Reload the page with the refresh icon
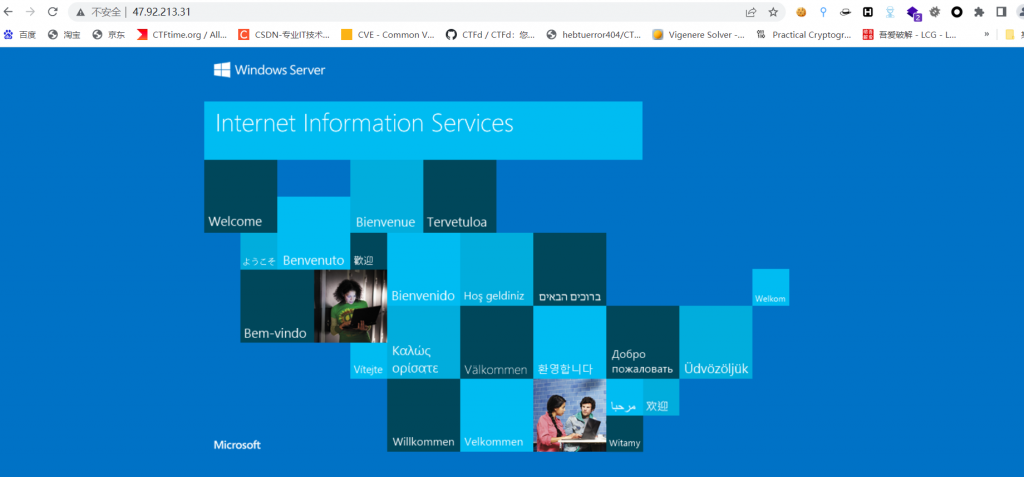 click(52, 12)
